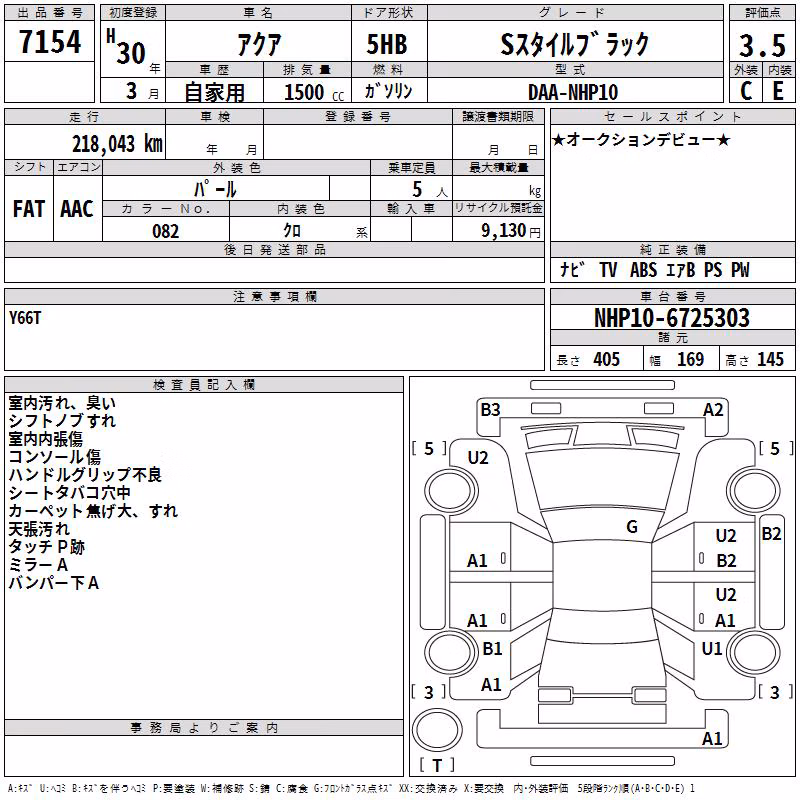Click displacement value 1500 cc
800x800 pixels.
click(314, 92)
